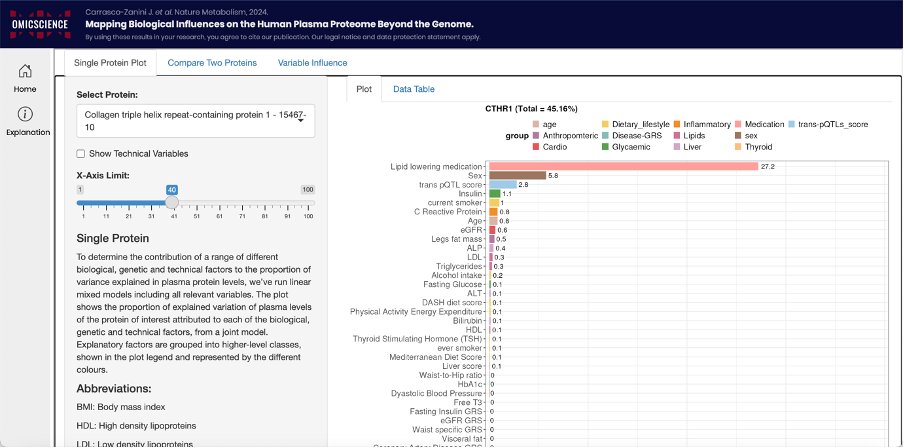Screen dimensions: 904x448
Task: Click the brown Sex bar
Action: (x=517, y=175)
